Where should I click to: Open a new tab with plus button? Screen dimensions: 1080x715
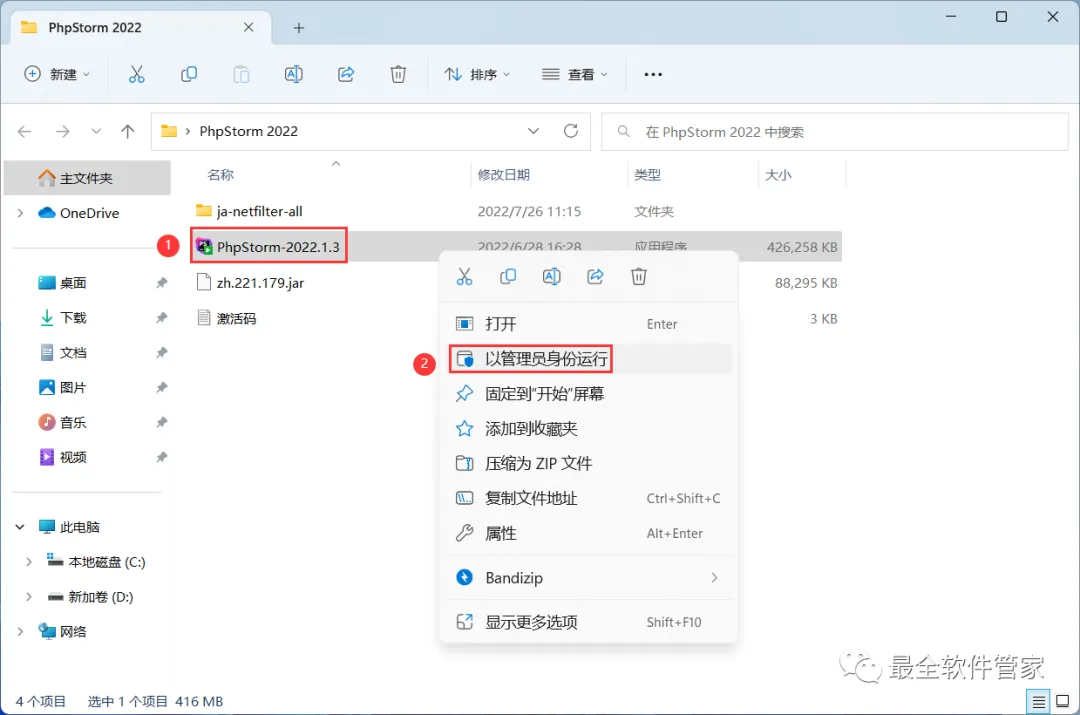pos(298,28)
